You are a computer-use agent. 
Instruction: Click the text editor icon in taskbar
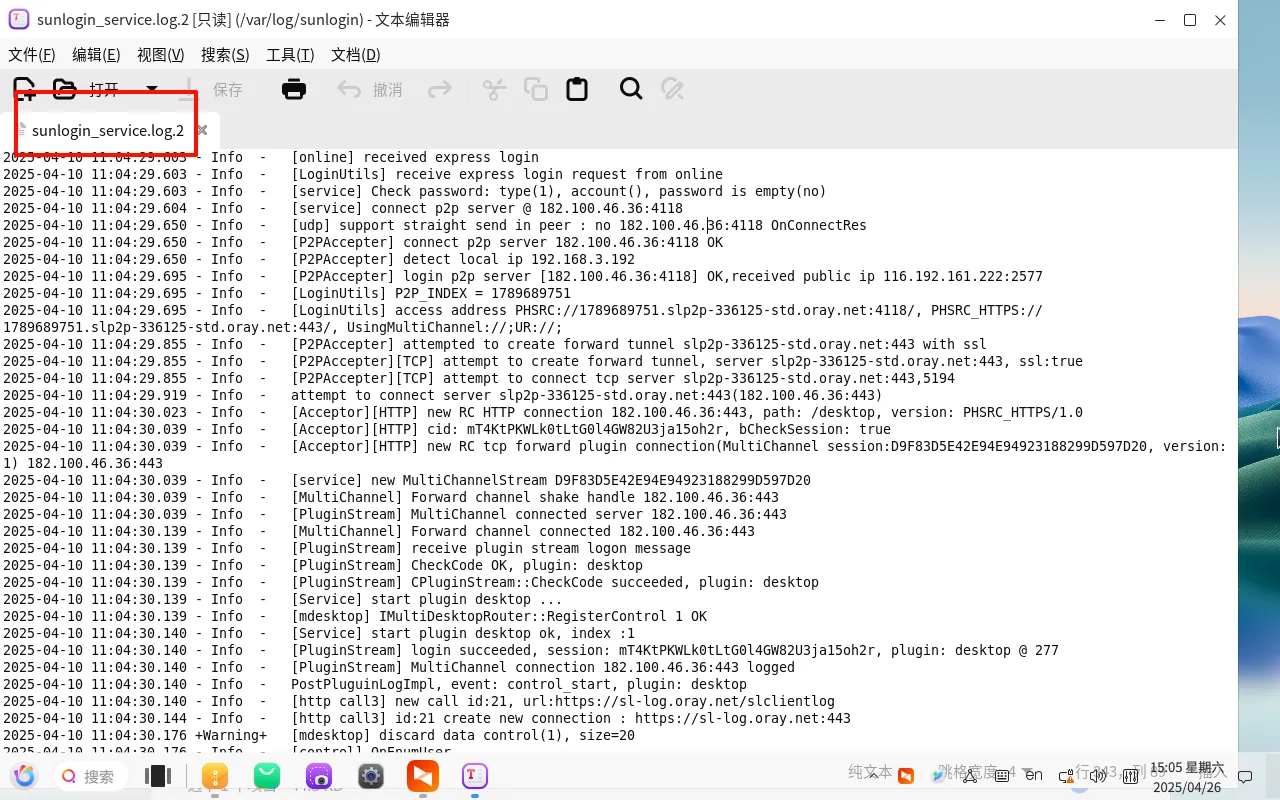tap(475, 775)
